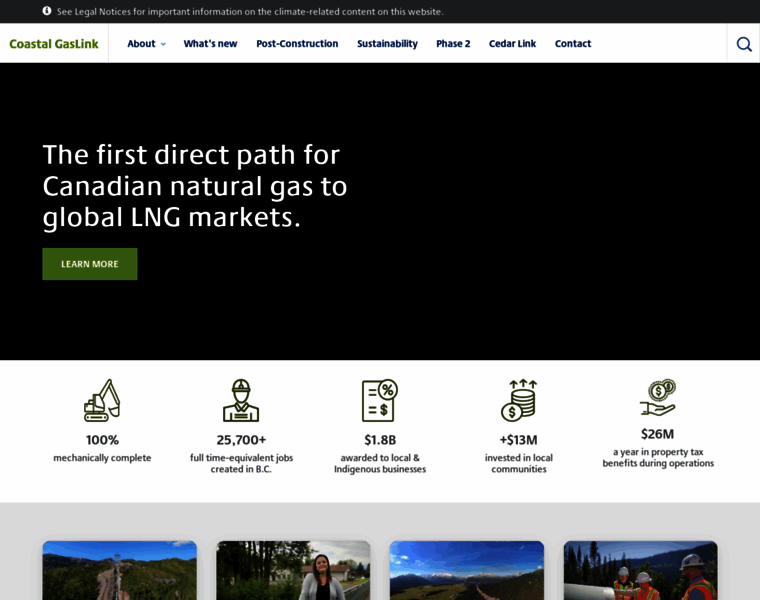Image resolution: width=760 pixels, height=600 pixels.
Task: Open the Phase 2 page
Action: 453,44
